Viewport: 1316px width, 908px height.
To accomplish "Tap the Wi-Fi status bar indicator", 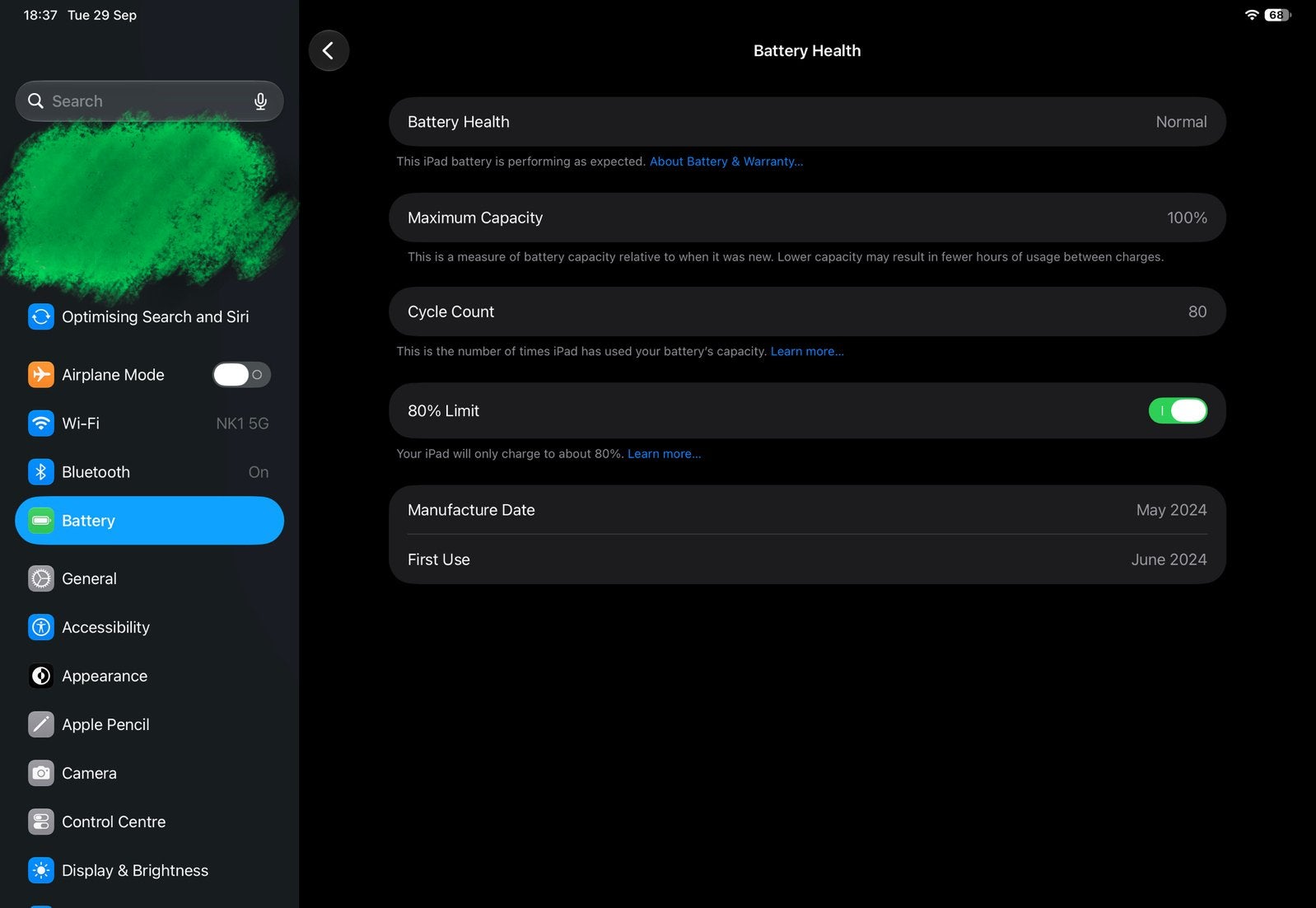I will 1252,15.
